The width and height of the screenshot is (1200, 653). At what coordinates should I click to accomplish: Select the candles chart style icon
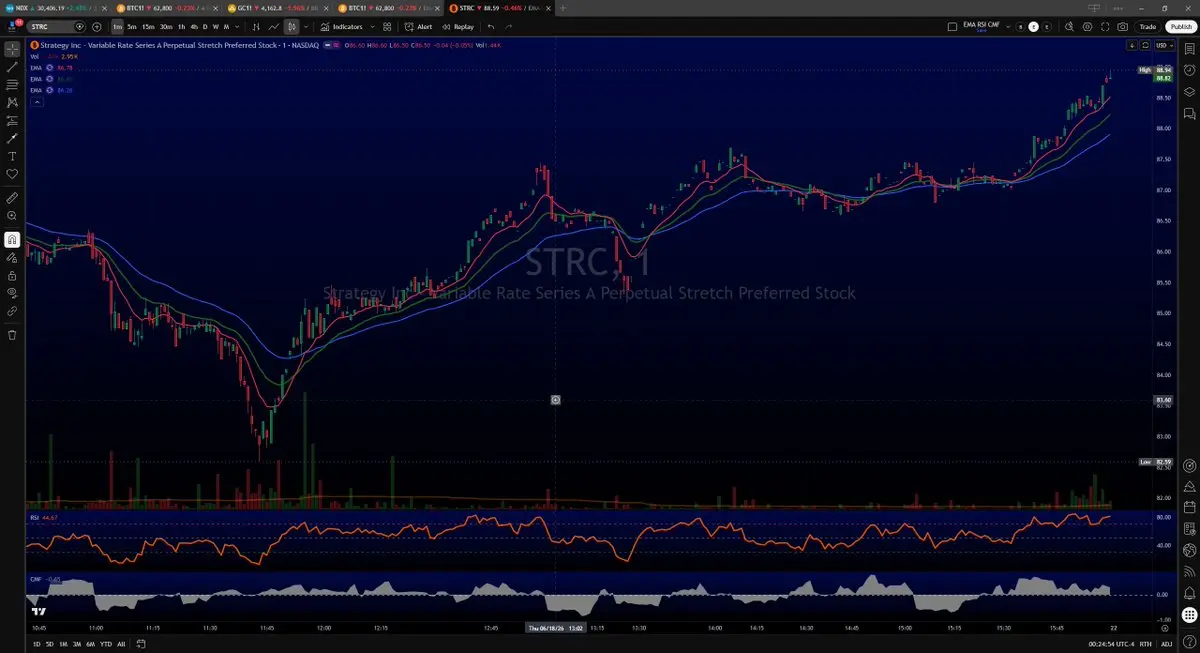pyautogui.click(x=292, y=27)
